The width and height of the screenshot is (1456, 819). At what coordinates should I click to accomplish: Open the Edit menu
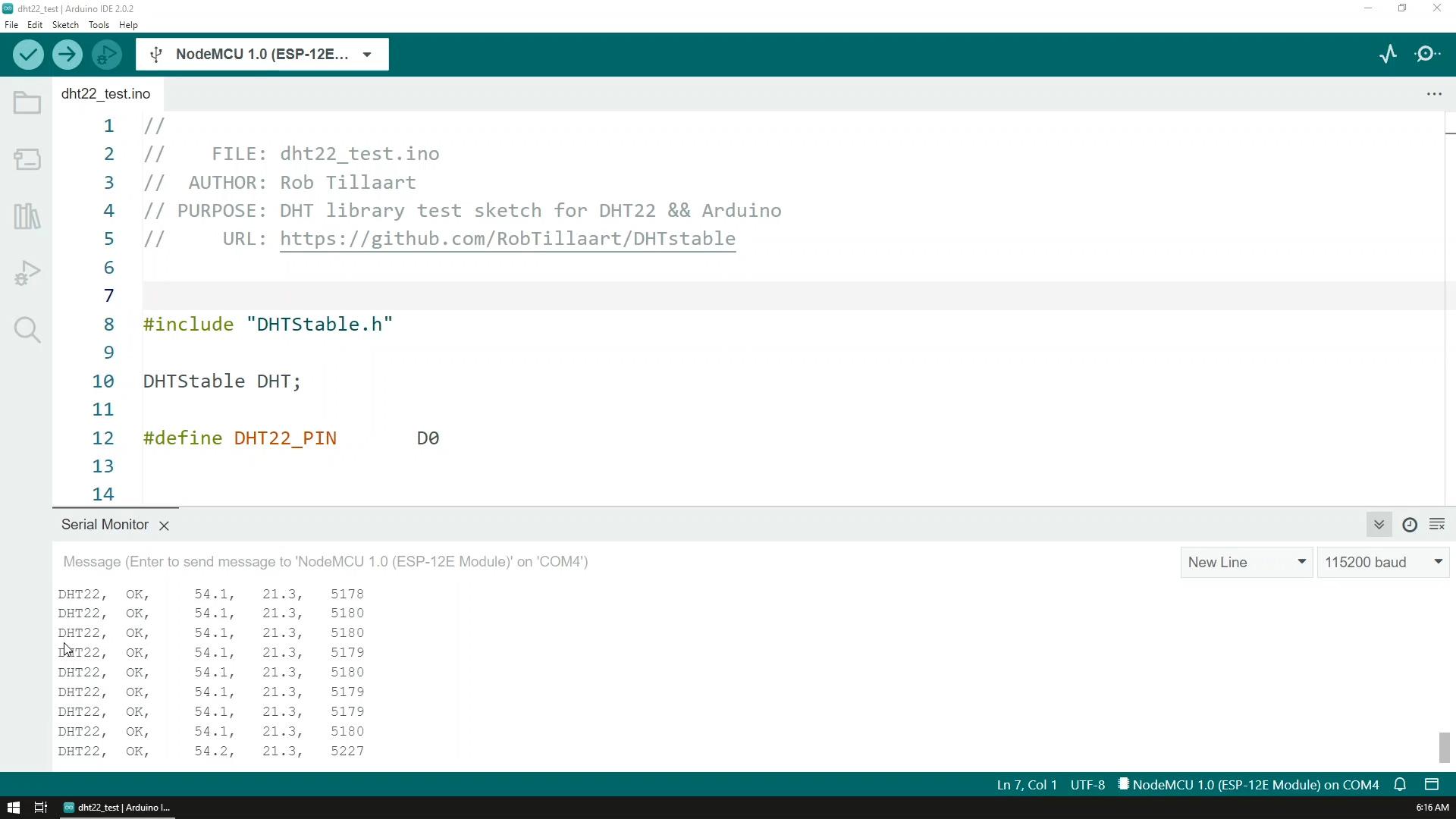(x=35, y=25)
